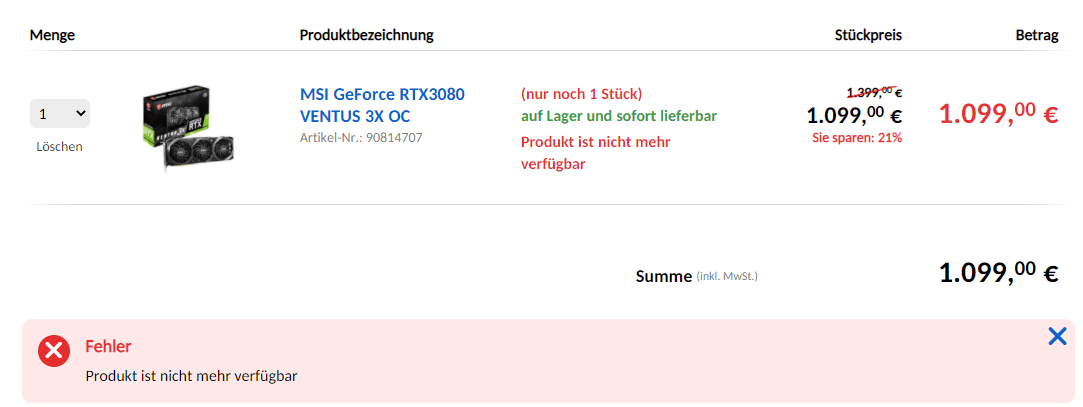This screenshot has height=407, width=1083.
Task: Click the auf Lager und sofort lieferbar text
Action: pyautogui.click(x=619, y=115)
